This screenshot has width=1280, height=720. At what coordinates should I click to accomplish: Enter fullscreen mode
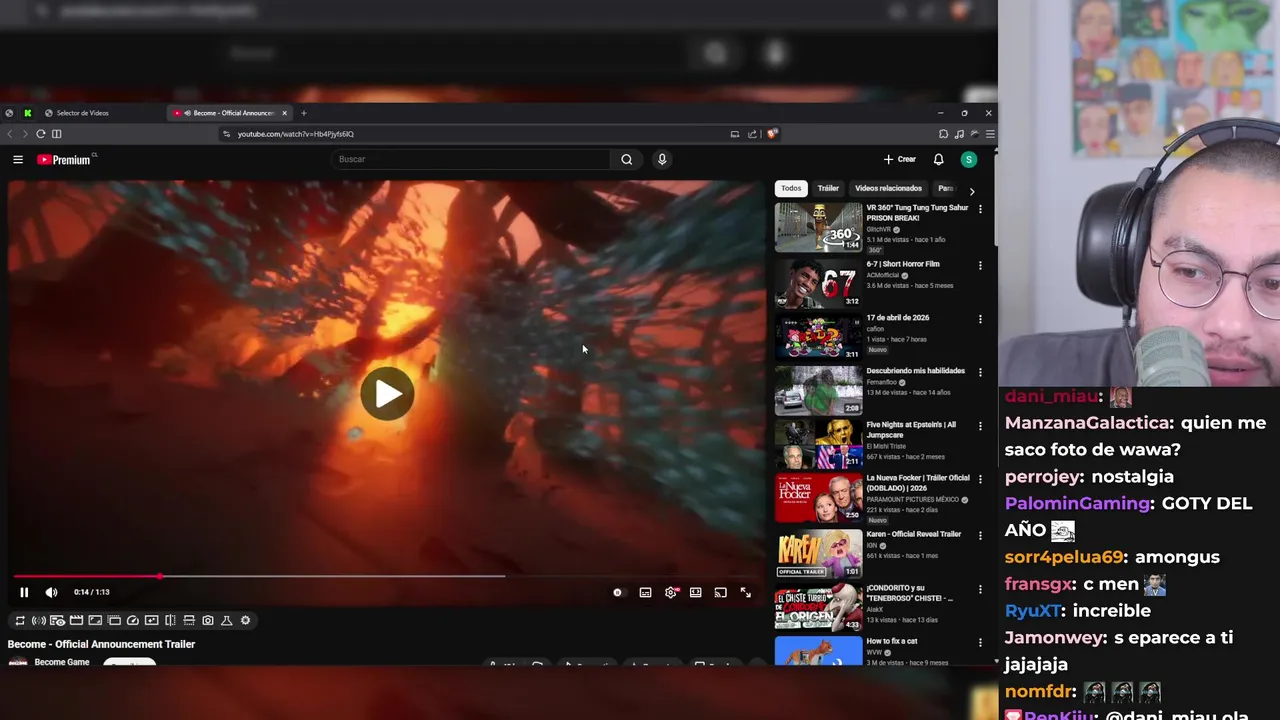[745, 592]
